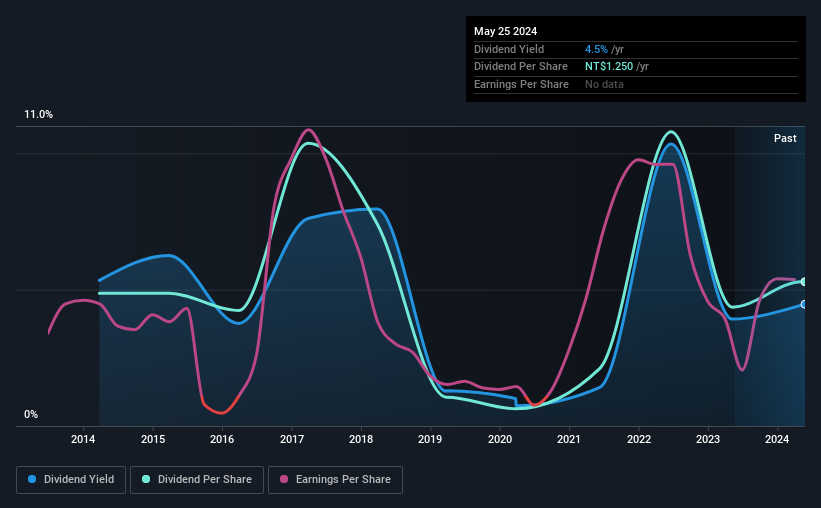Click the tooltip Dividend Per Share row label
Viewport: 821px width, 508px height.
520,67
